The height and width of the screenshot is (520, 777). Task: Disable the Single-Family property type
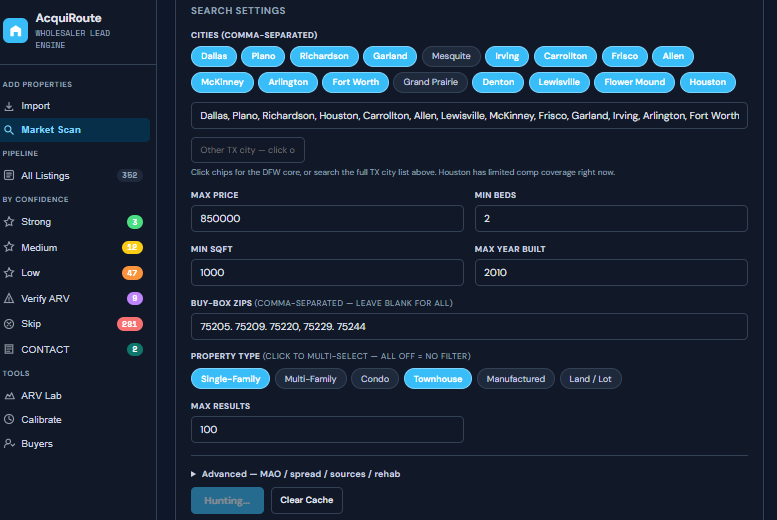[x=230, y=379]
